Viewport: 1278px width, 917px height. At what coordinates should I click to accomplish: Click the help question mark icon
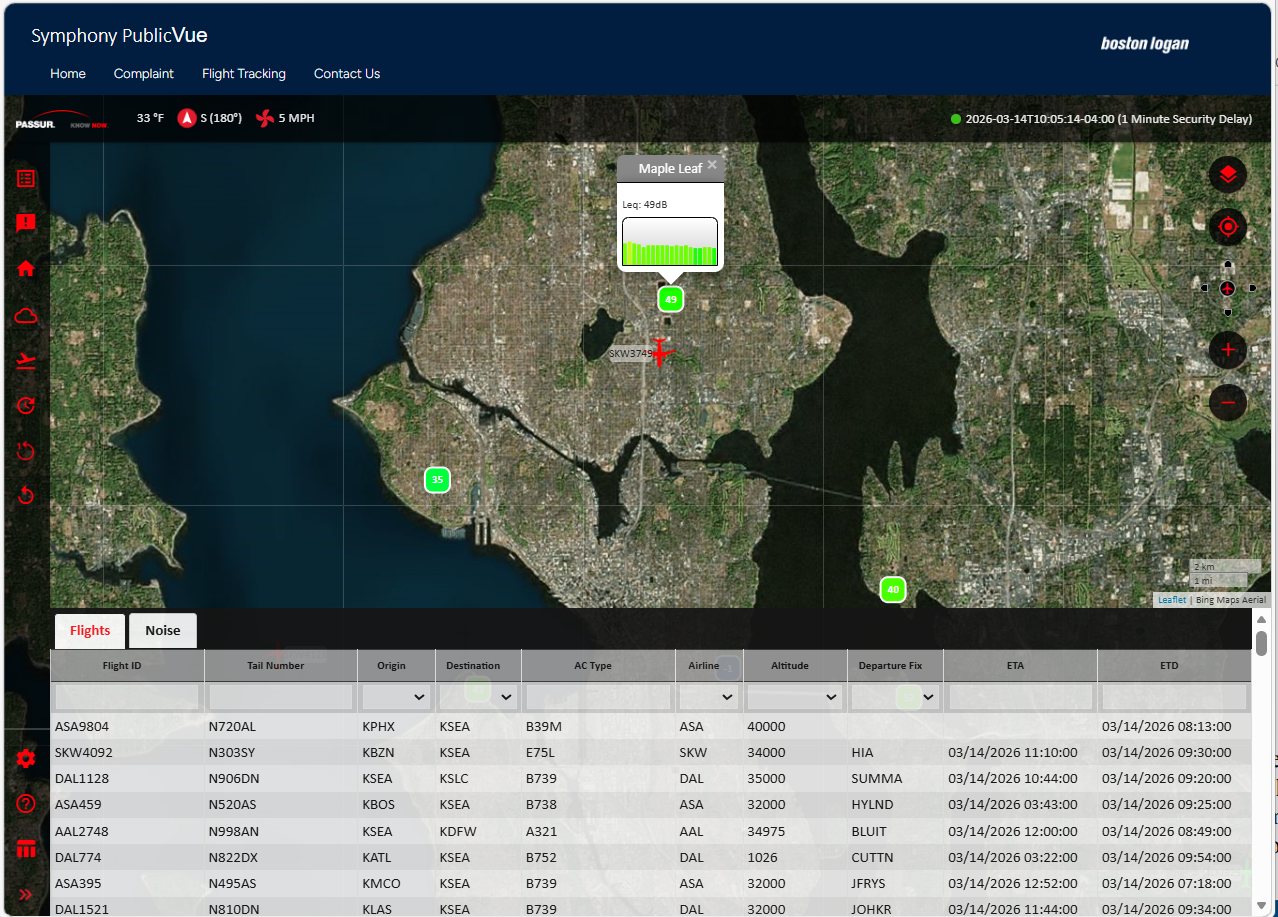(x=26, y=803)
